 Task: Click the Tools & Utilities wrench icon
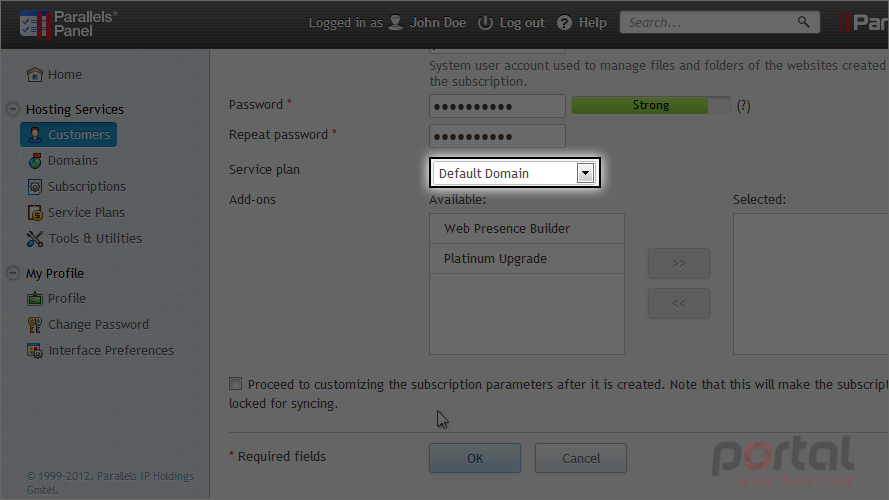click(35, 239)
